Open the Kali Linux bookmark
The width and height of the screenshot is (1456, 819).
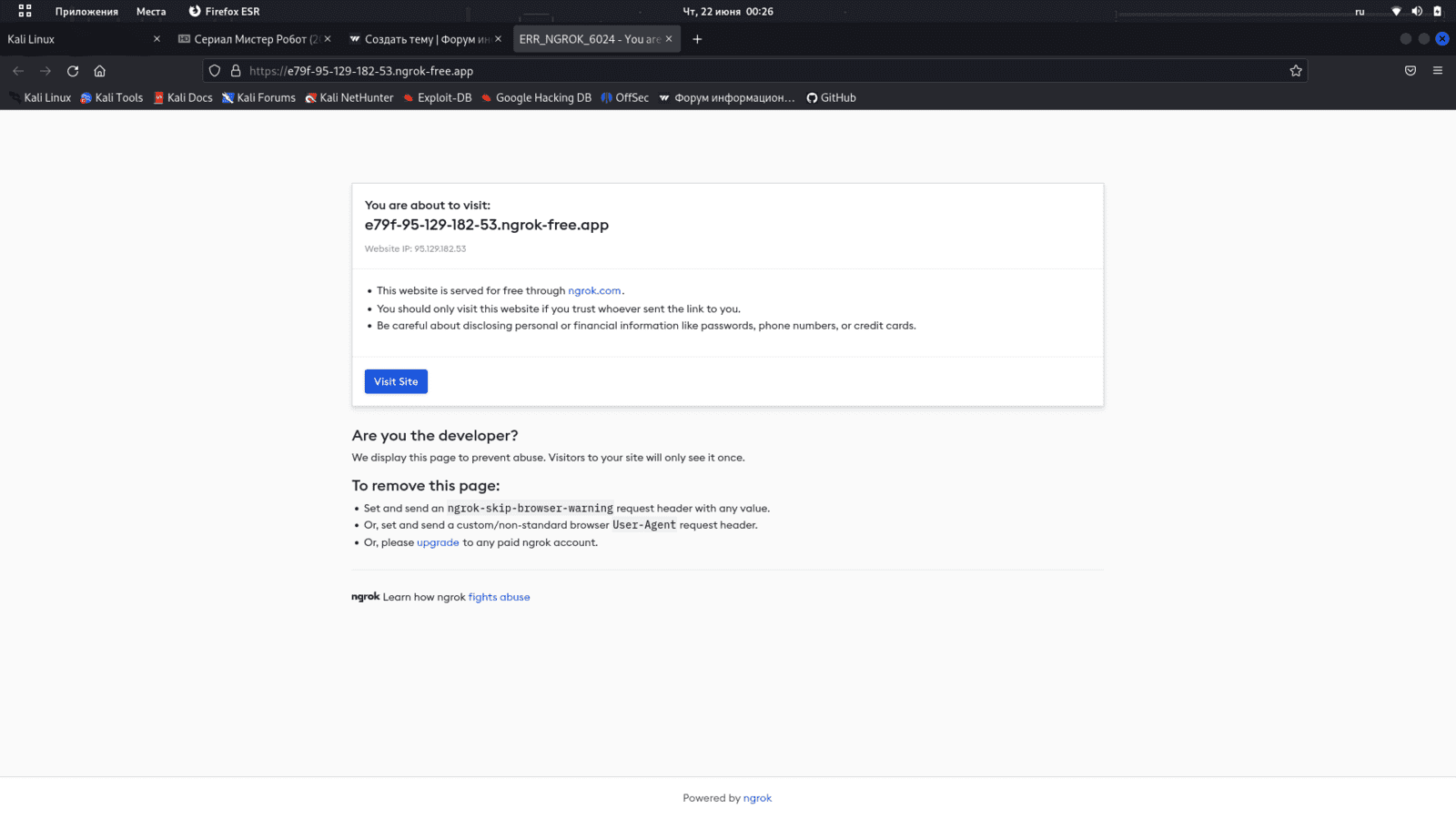(40, 98)
